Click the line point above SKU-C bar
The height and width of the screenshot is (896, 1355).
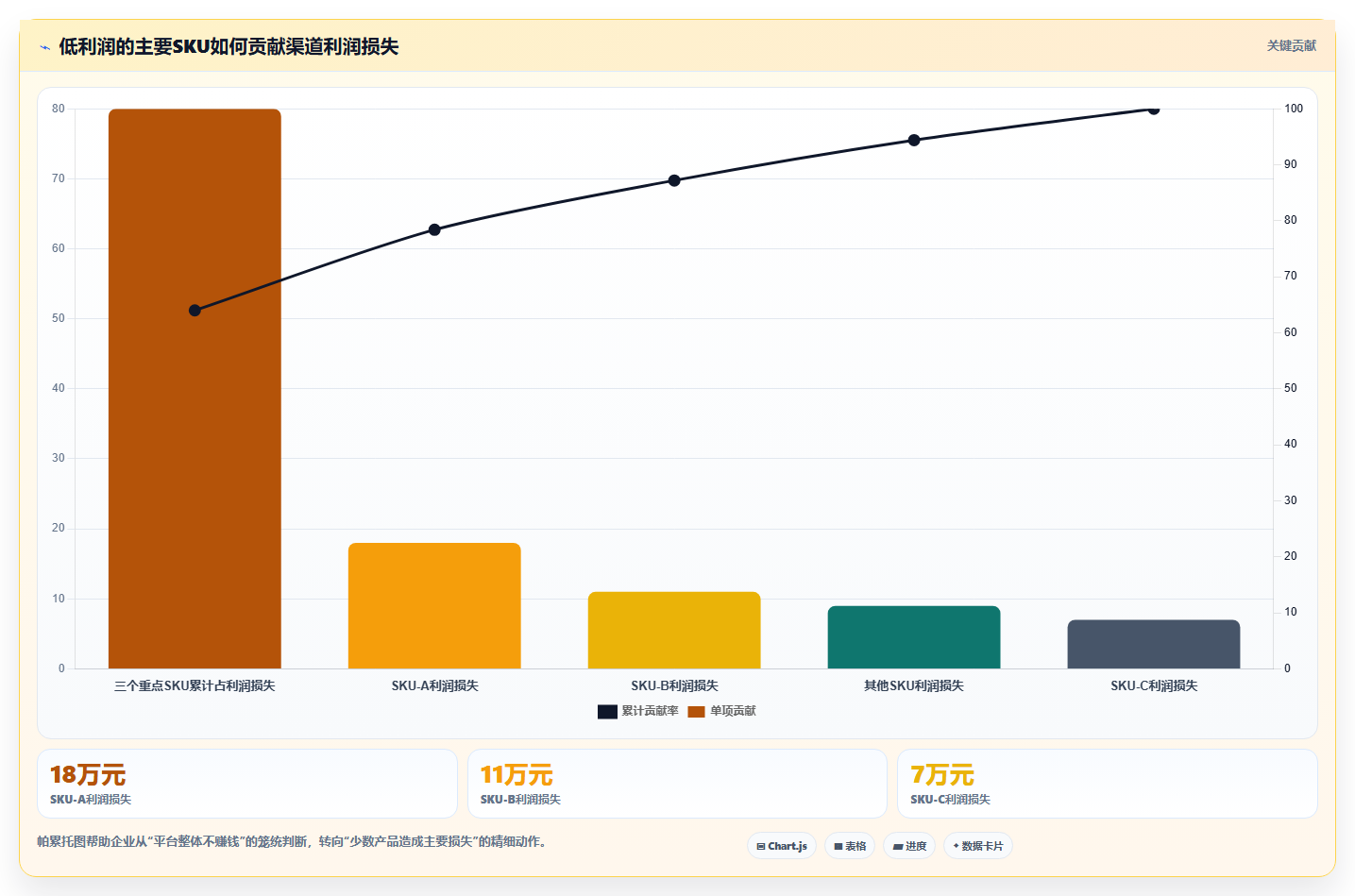tap(1154, 109)
